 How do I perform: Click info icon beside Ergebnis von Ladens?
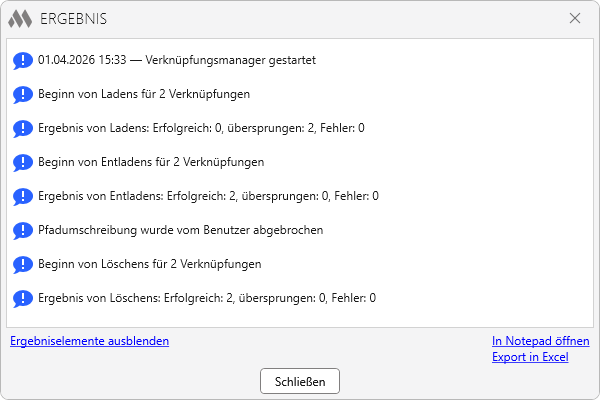[x=23, y=129]
